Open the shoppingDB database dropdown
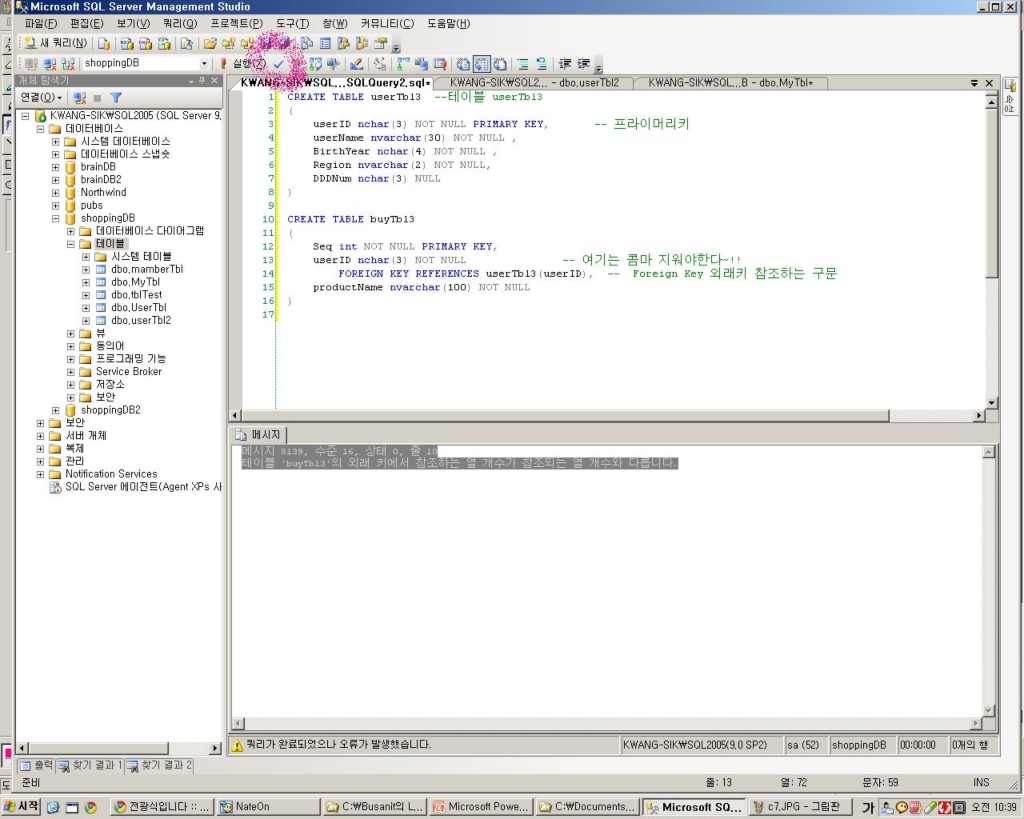 coord(204,63)
